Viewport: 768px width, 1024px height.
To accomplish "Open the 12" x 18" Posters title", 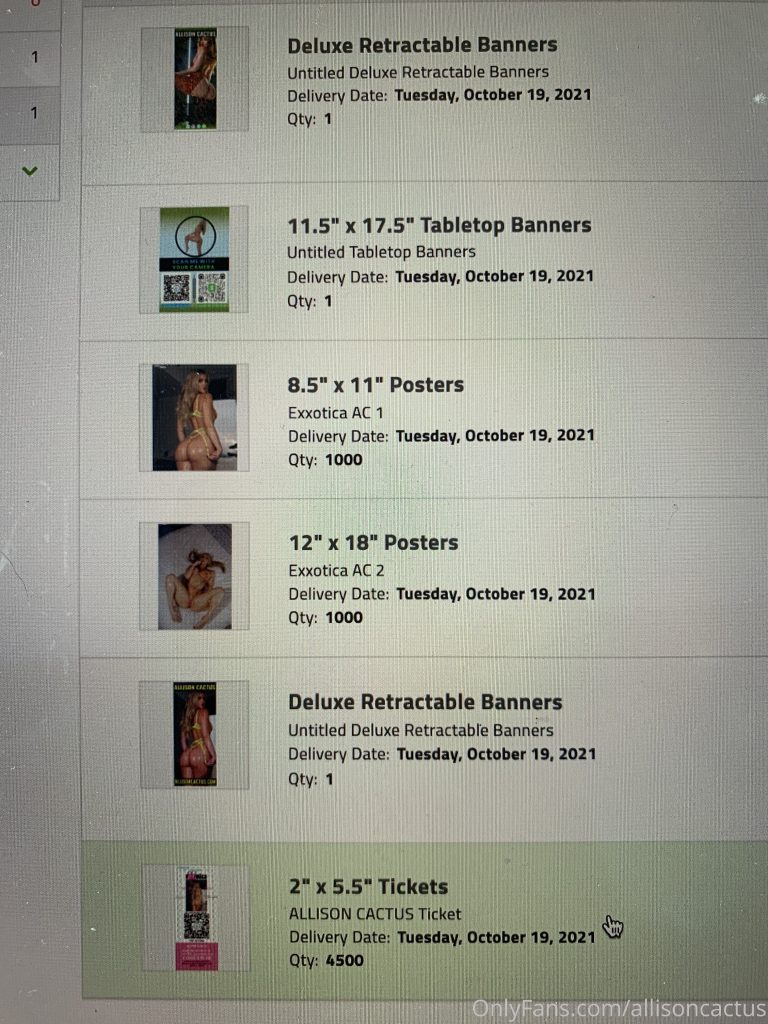I will 374,543.
